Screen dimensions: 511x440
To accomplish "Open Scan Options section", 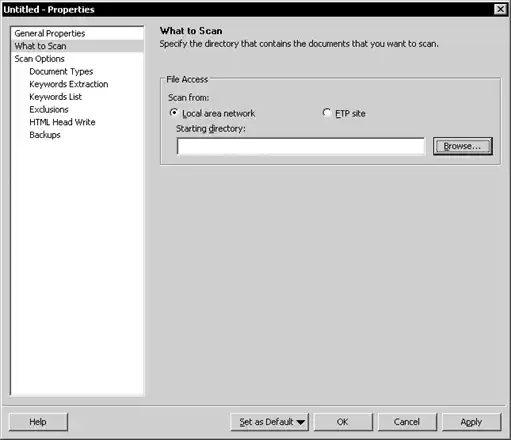I will coord(39,59).
